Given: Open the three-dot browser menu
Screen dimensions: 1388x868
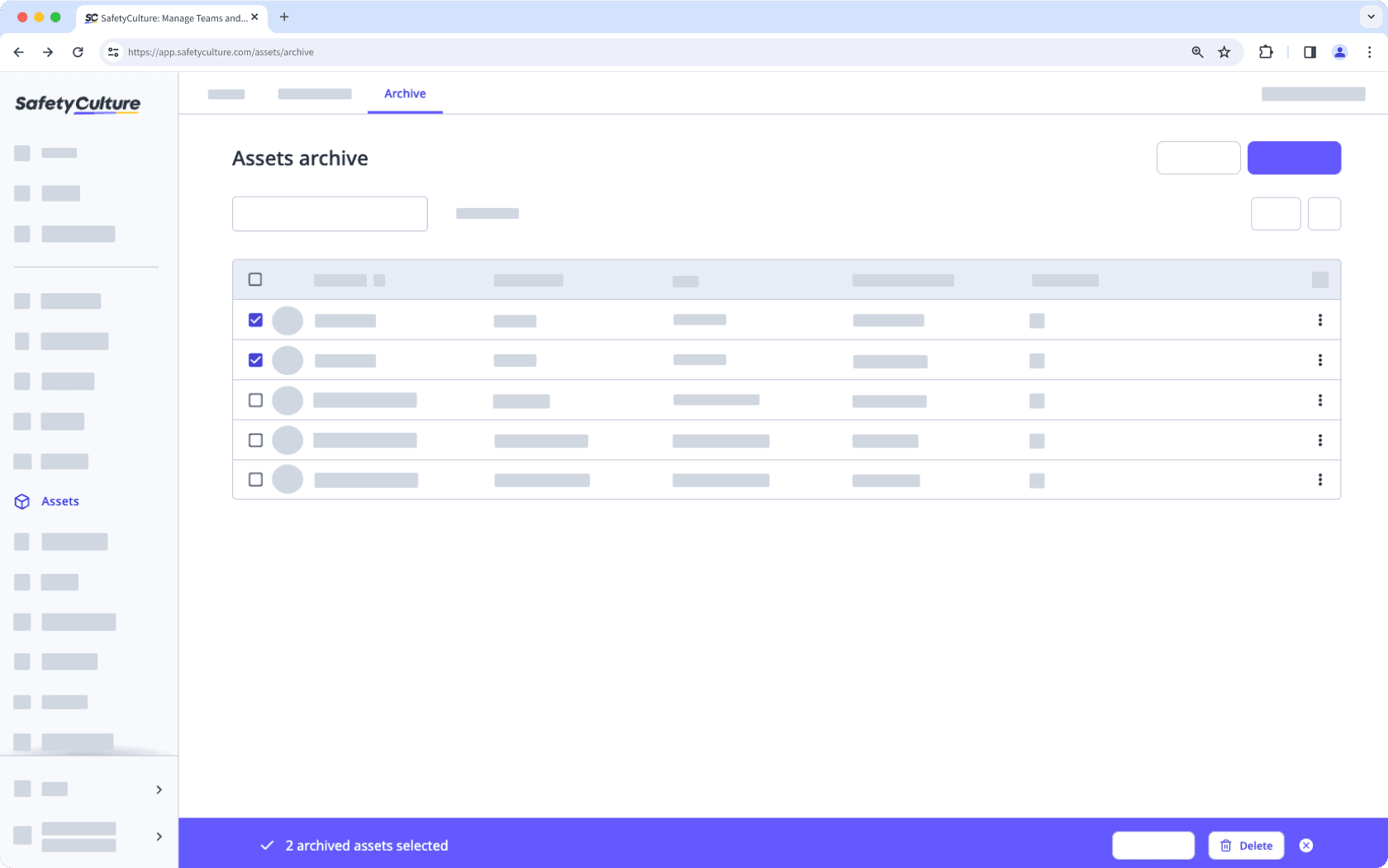Looking at the screenshot, I should point(1369,51).
